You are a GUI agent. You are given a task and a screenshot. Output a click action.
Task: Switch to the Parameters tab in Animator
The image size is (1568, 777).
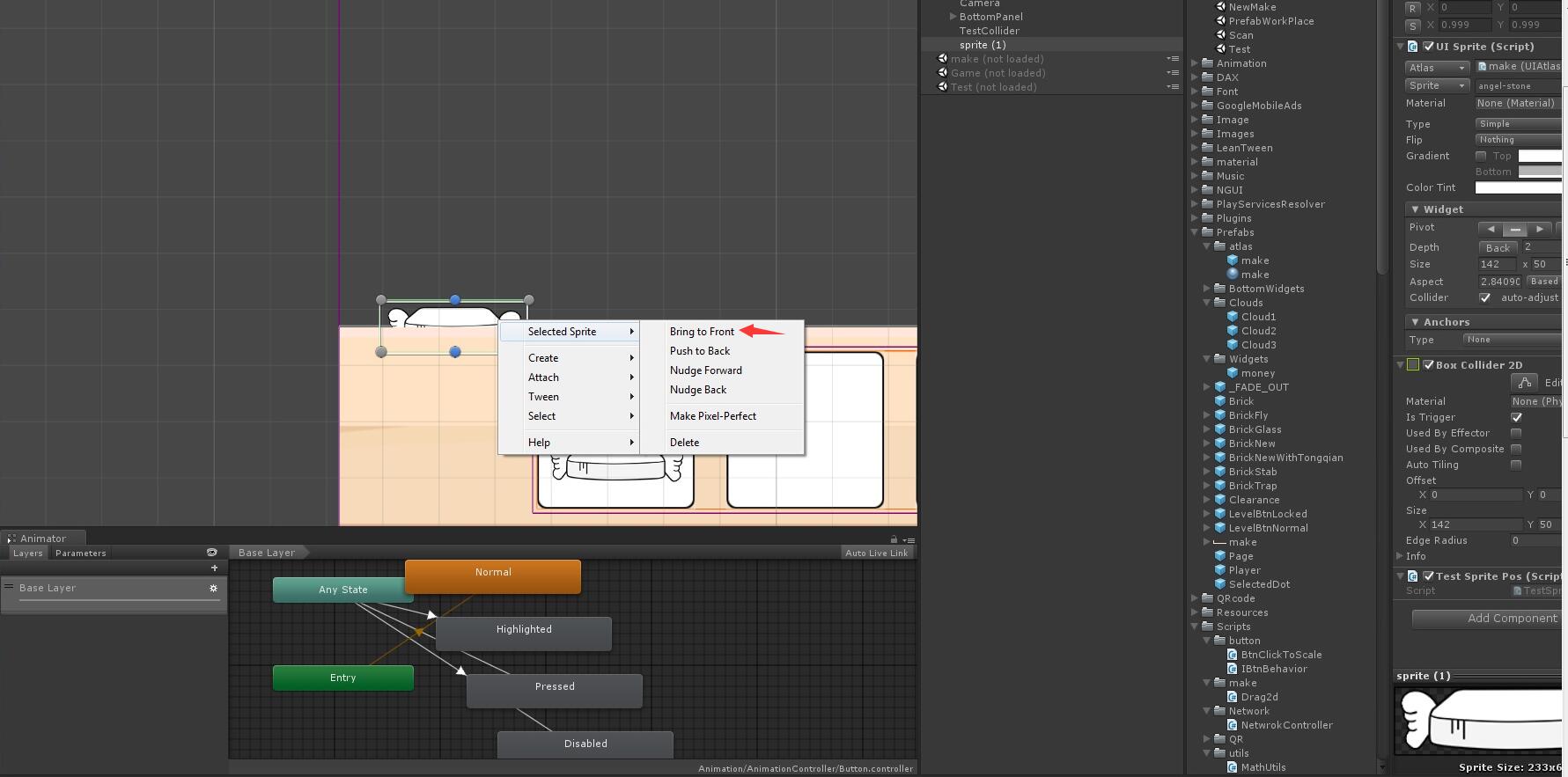pyautogui.click(x=80, y=553)
